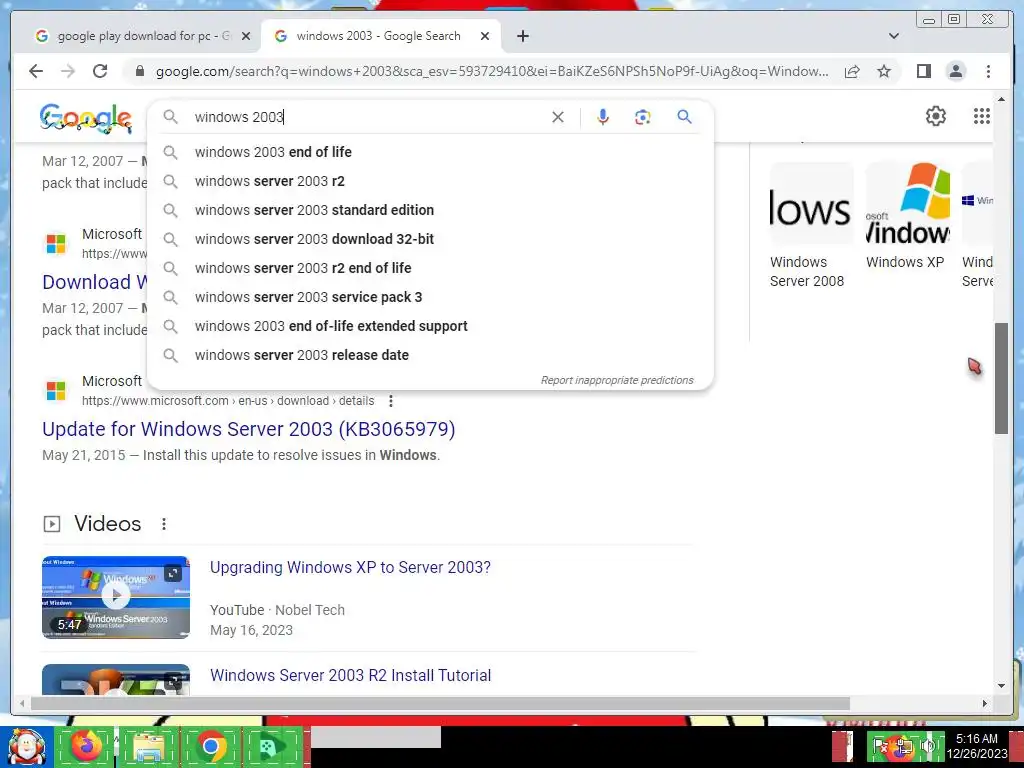
Task: Close the 'windows 2003' tab
Action: (485, 37)
